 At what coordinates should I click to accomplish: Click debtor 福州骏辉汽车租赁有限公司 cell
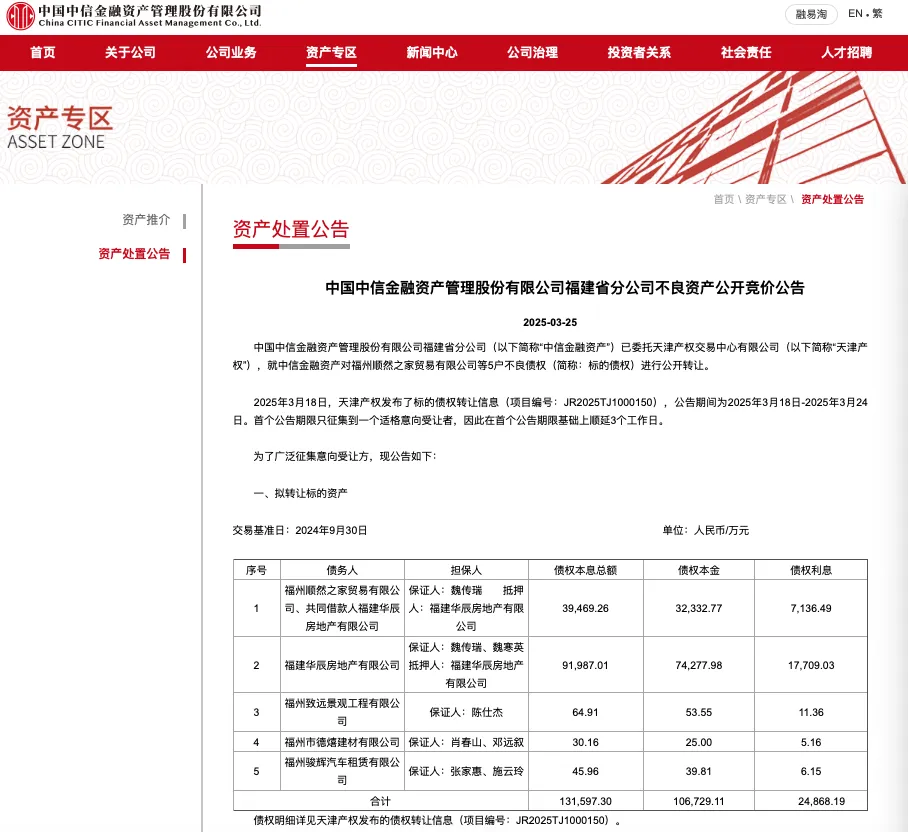(342, 771)
